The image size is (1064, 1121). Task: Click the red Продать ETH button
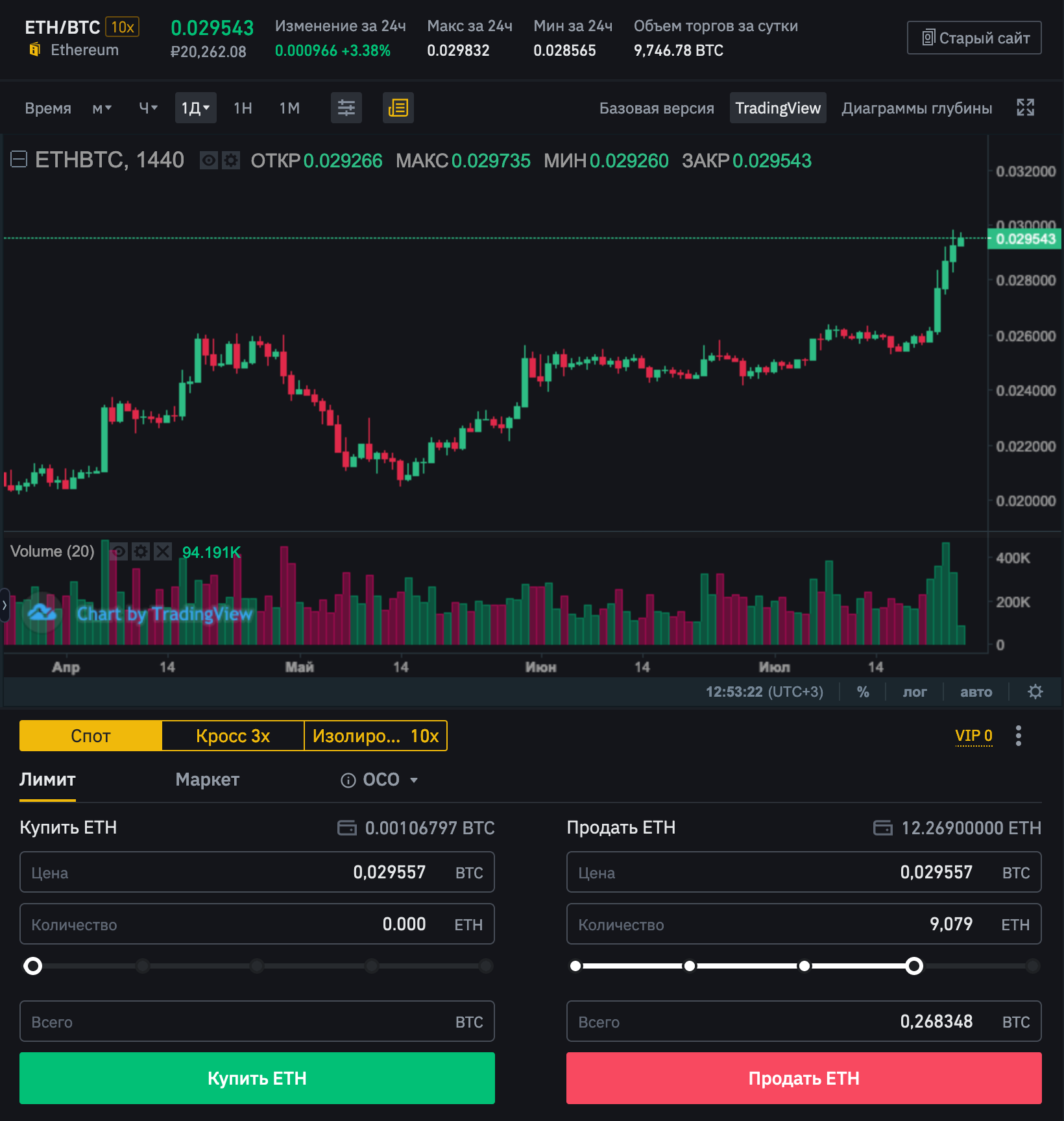point(804,1078)
